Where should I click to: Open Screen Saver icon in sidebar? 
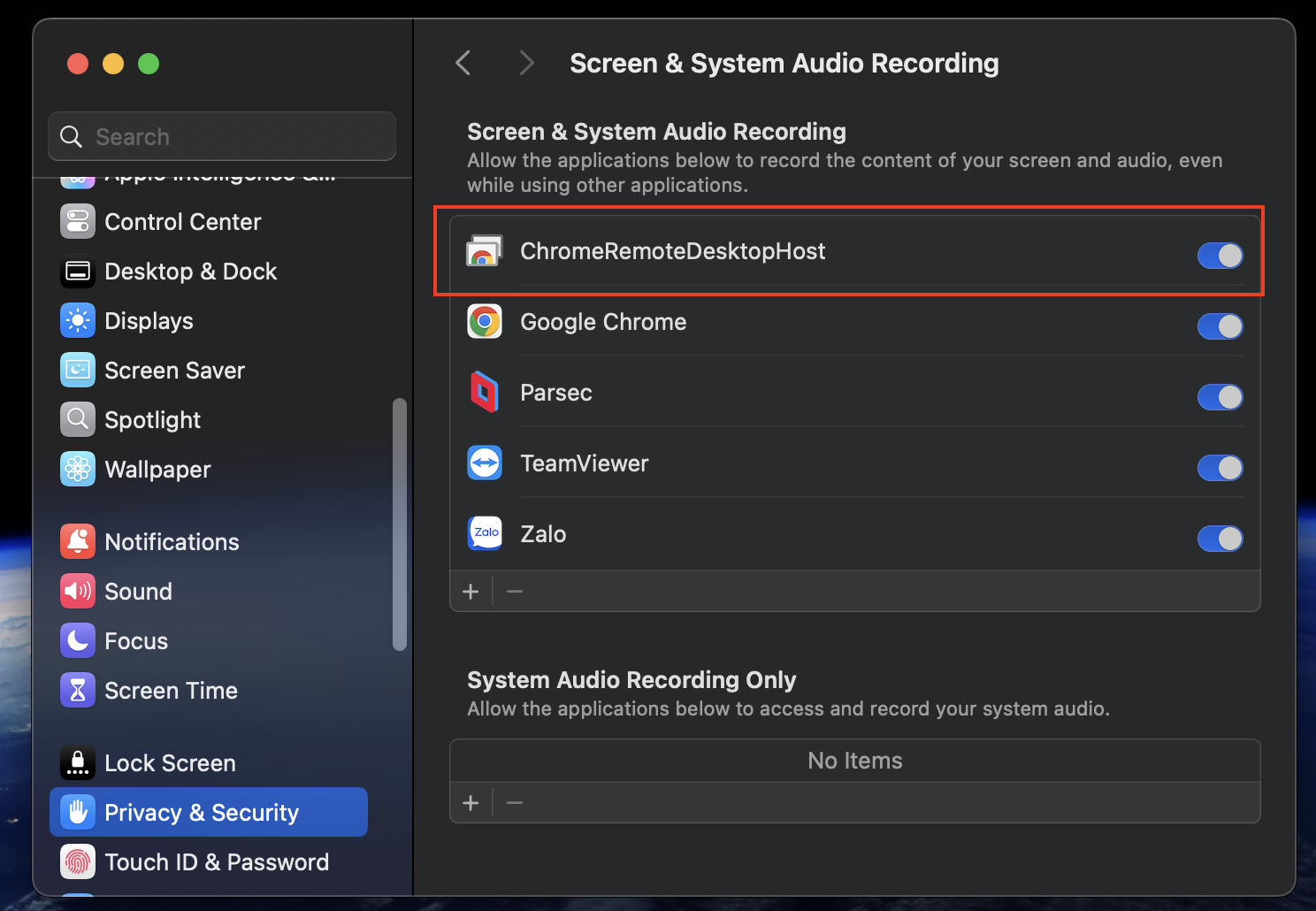point(78,371)
